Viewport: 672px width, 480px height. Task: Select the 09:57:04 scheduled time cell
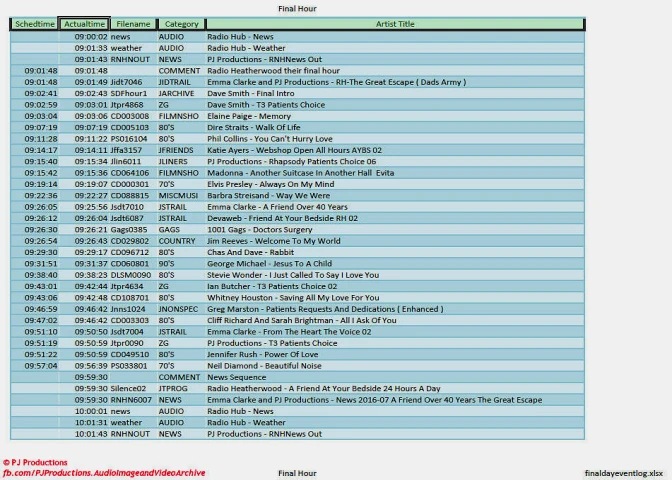click(41, 366)
